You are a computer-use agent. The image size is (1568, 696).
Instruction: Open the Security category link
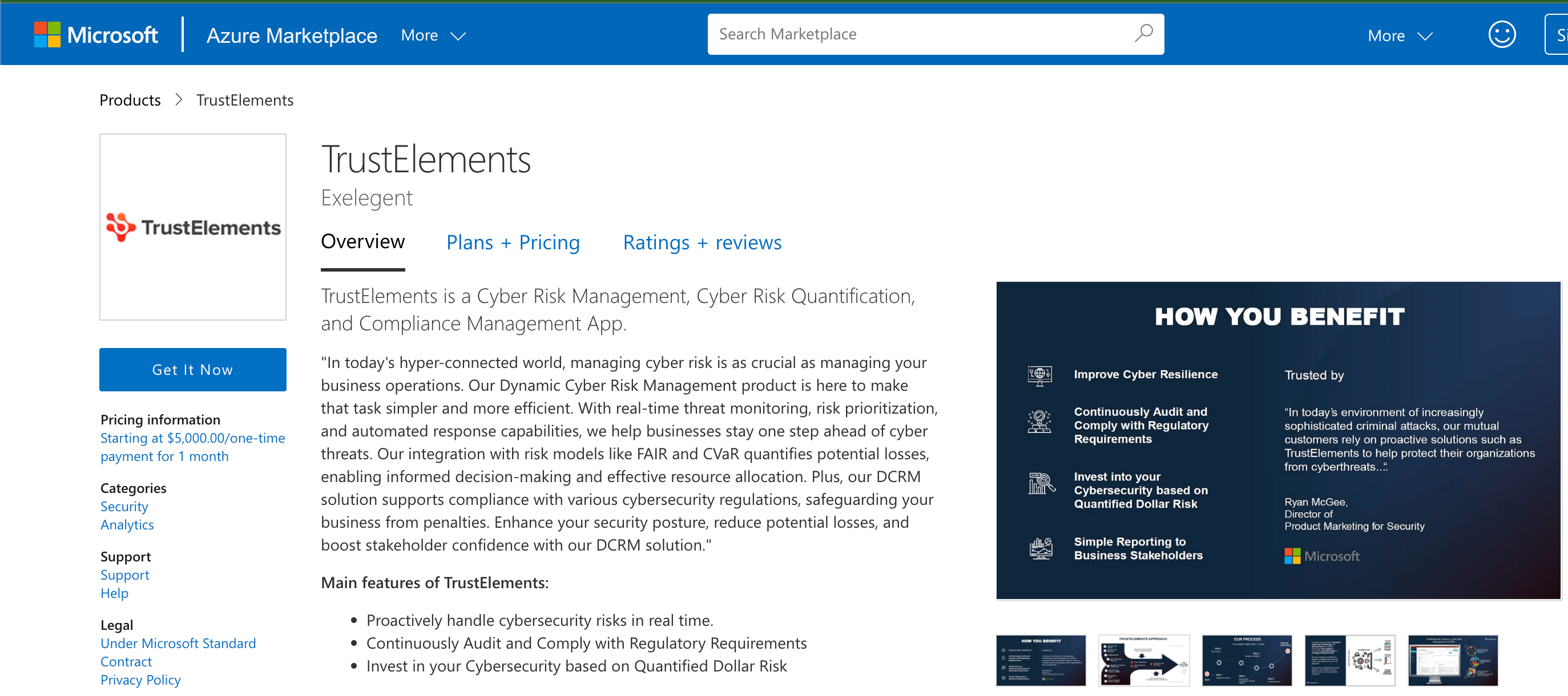124,506
